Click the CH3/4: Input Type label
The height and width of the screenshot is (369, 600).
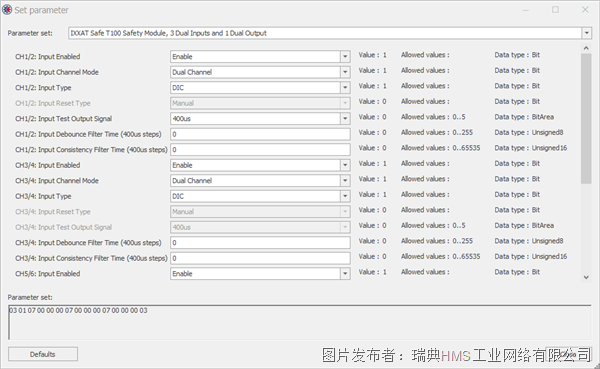coord(43,196)
